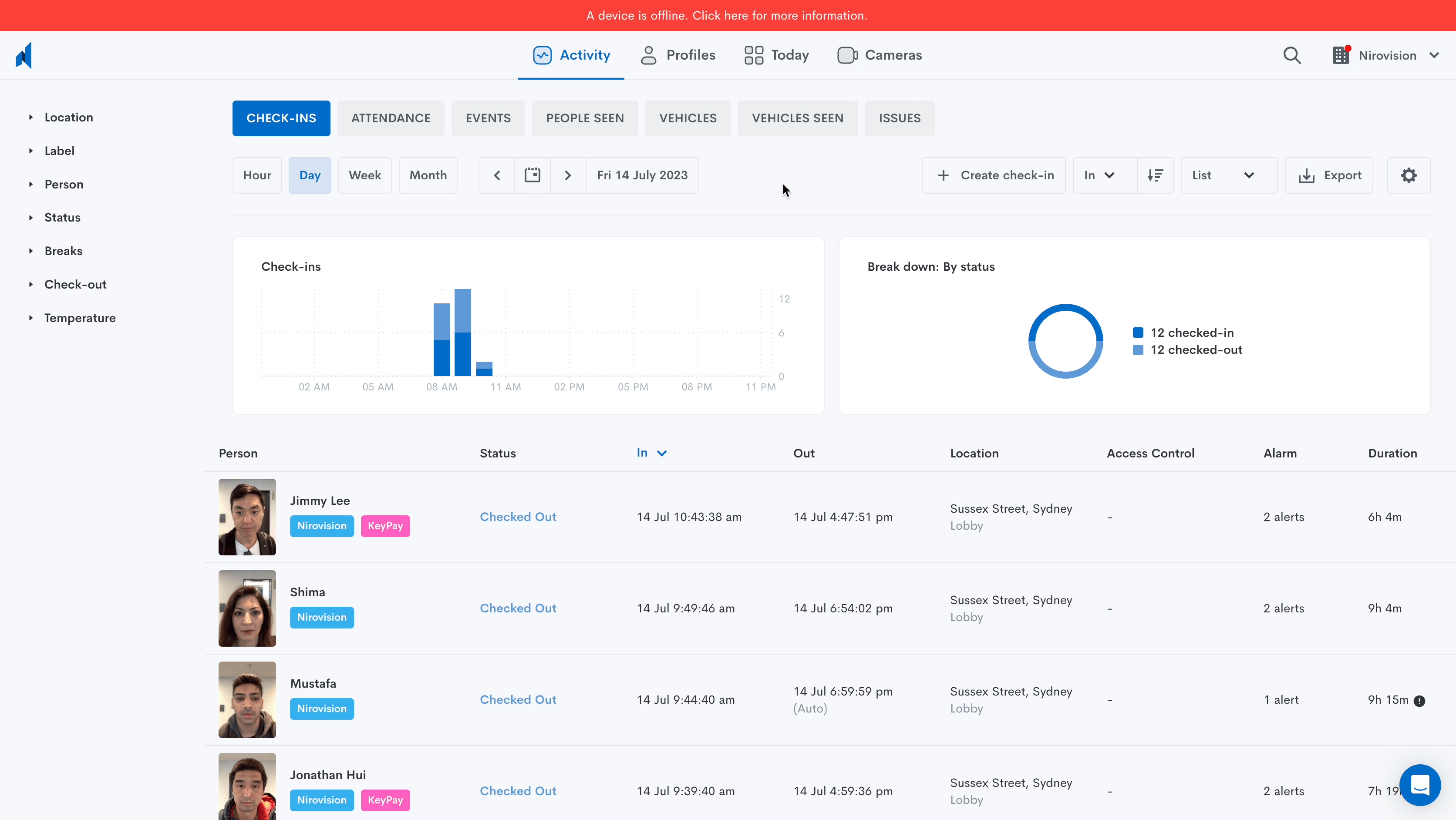Open the Today tab
Screen dimensions: 1456x820
pyautogui.click(x=777, y=55)
